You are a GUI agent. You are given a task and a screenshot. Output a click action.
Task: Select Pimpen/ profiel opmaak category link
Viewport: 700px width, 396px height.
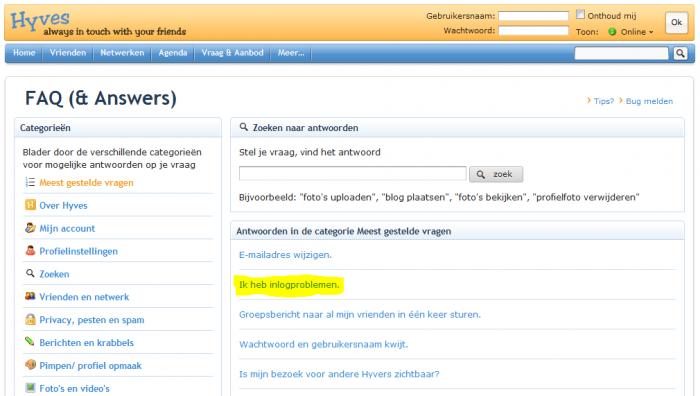pyautogui.click(x=90, y=366)
